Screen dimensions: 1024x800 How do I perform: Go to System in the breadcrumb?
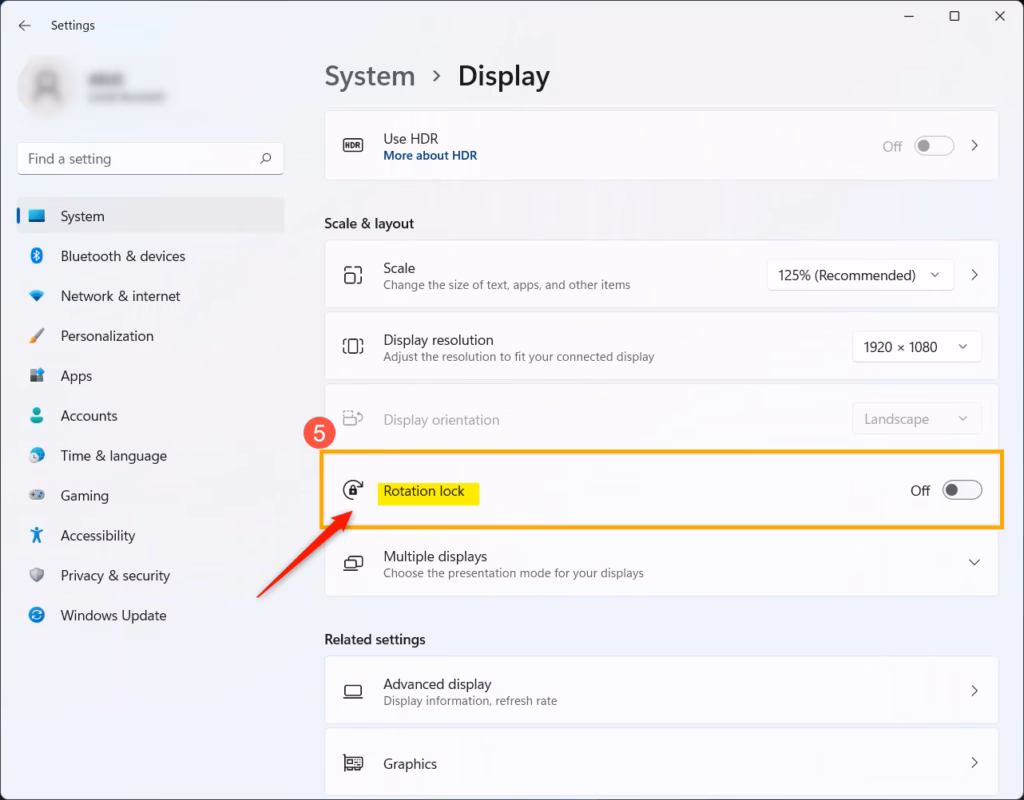(x=369, y=77)
